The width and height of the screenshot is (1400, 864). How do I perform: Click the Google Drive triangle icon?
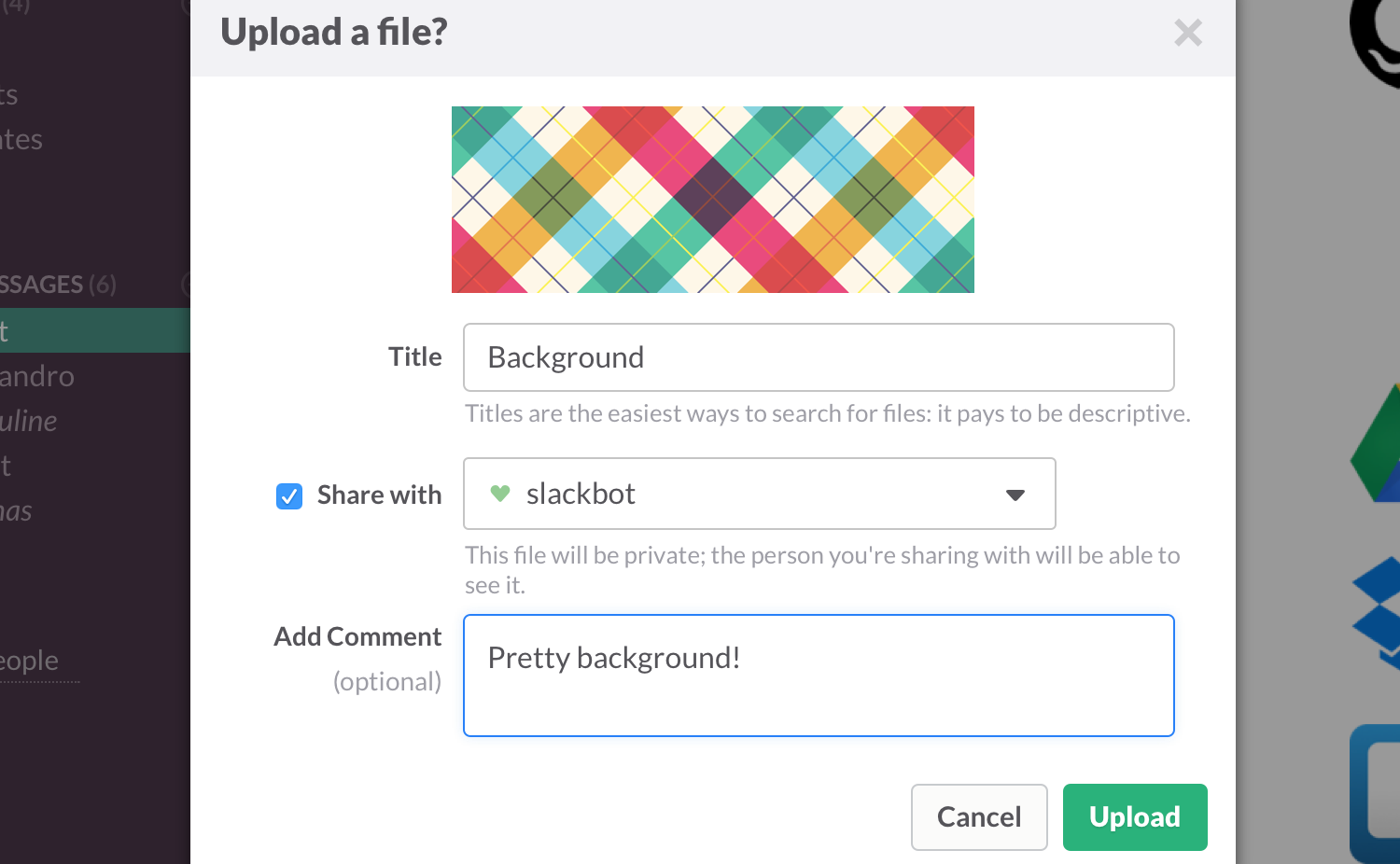coord(1378,446)
